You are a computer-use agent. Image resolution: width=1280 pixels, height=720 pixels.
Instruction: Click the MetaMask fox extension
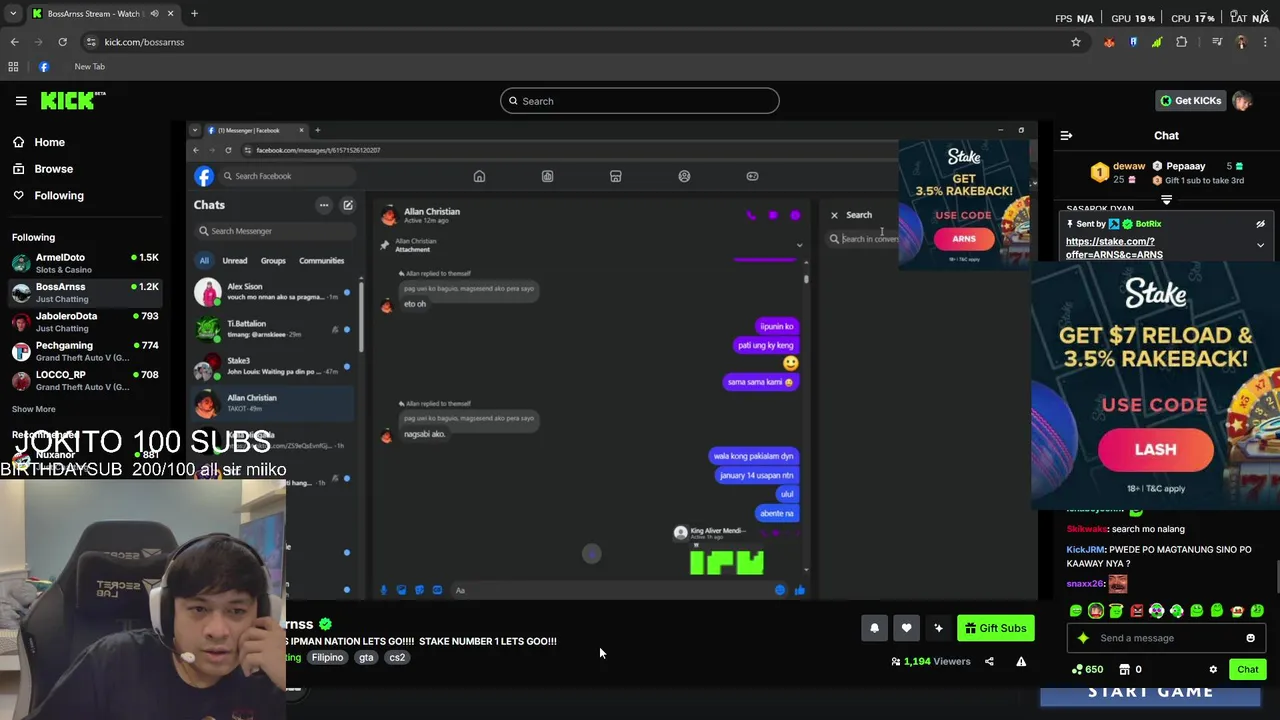pos(1109,42)
